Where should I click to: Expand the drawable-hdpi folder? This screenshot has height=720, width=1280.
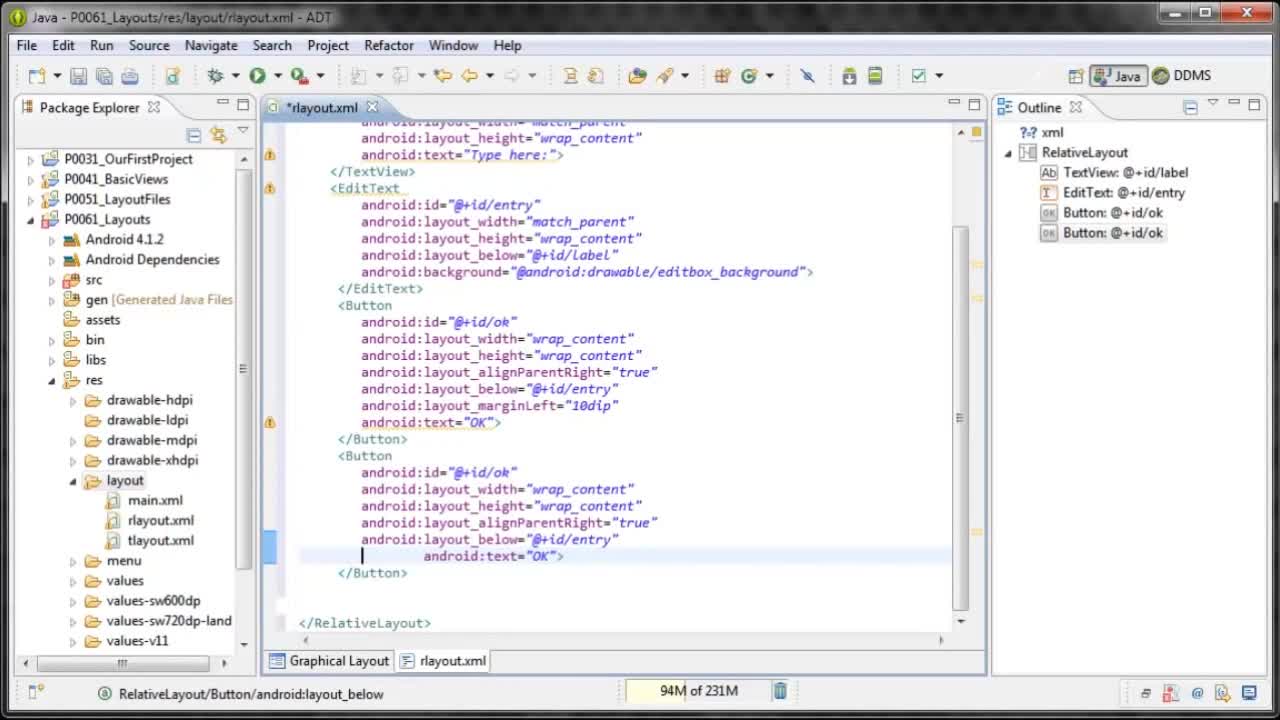click(73, 401)
